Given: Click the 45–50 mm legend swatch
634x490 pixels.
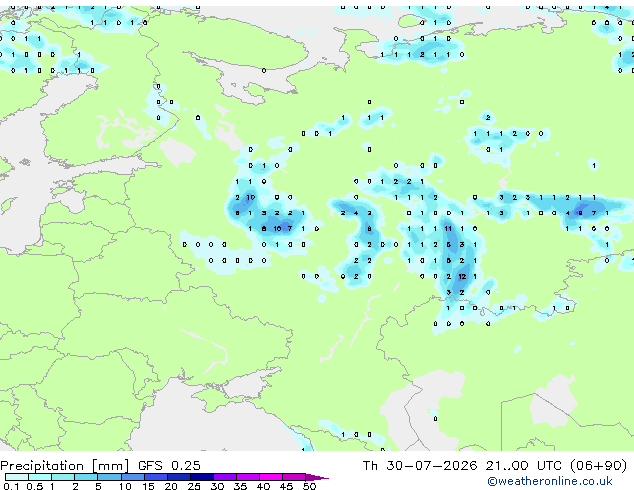Looking at the screenshot, I should (294, 477).
